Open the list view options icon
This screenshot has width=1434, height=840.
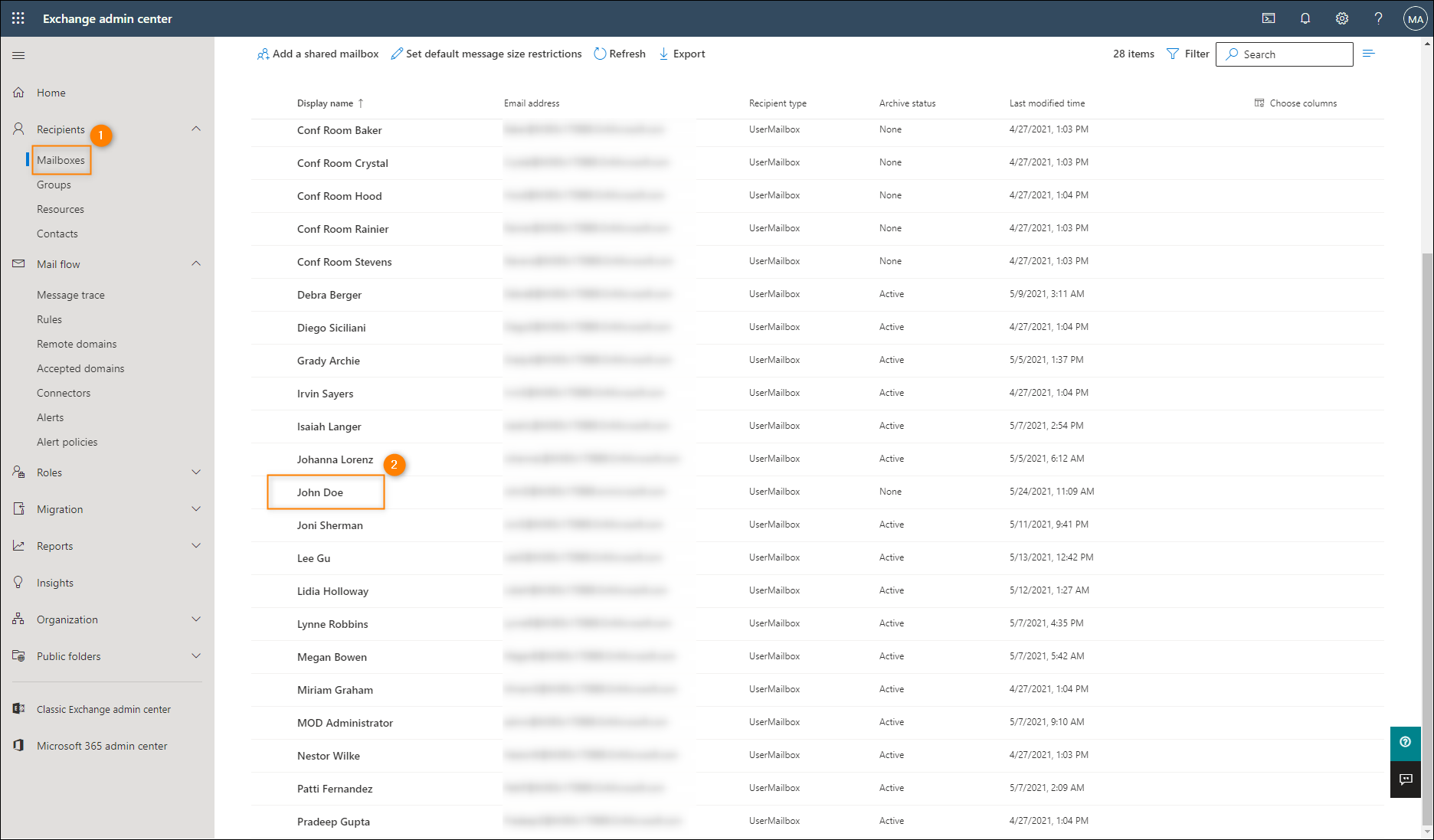pyautogui.click(x=1369, y=54)
